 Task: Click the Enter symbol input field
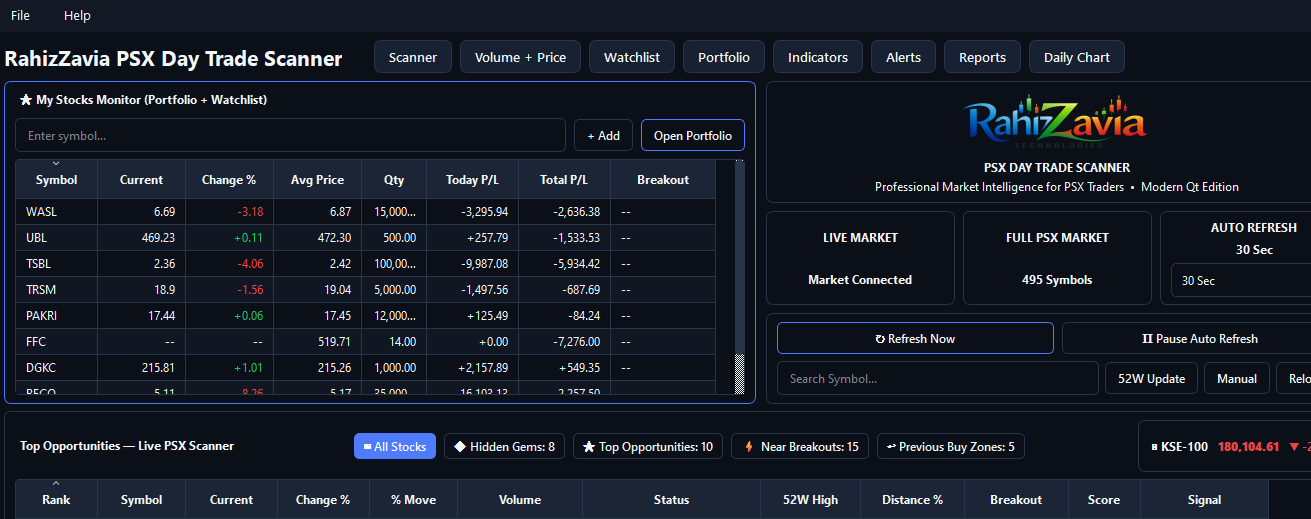(290, 135)
